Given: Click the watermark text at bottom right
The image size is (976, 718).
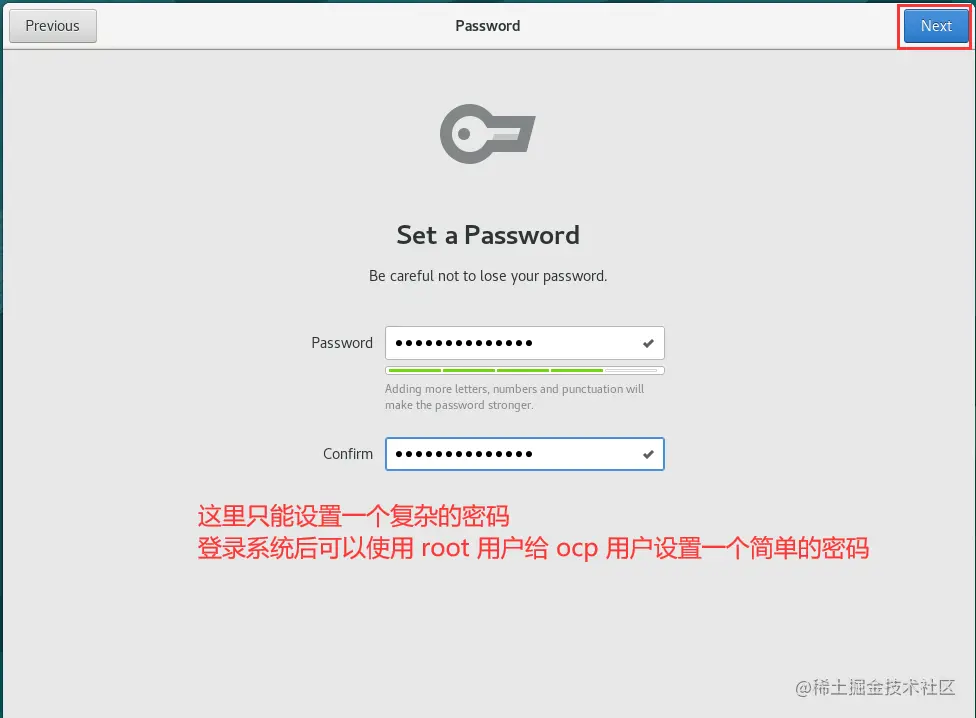Looking at the screenshot, I should pos(875,687).
